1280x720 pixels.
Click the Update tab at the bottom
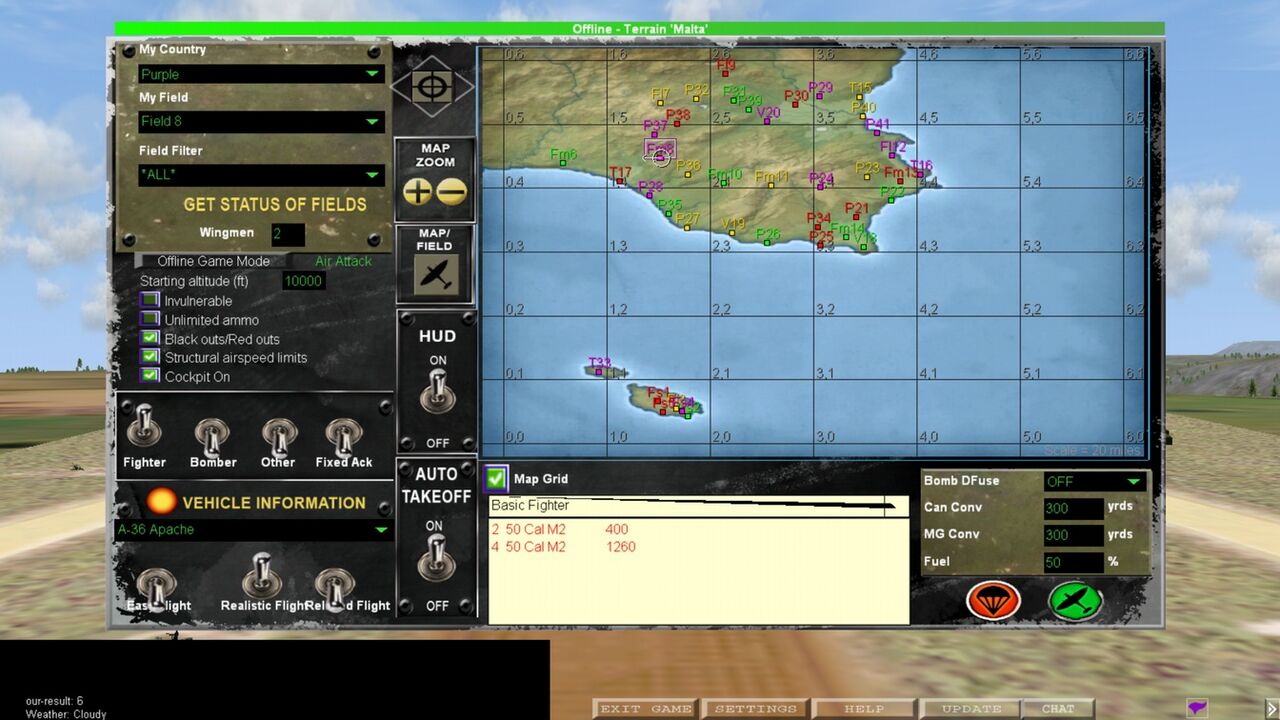(971, 709)
